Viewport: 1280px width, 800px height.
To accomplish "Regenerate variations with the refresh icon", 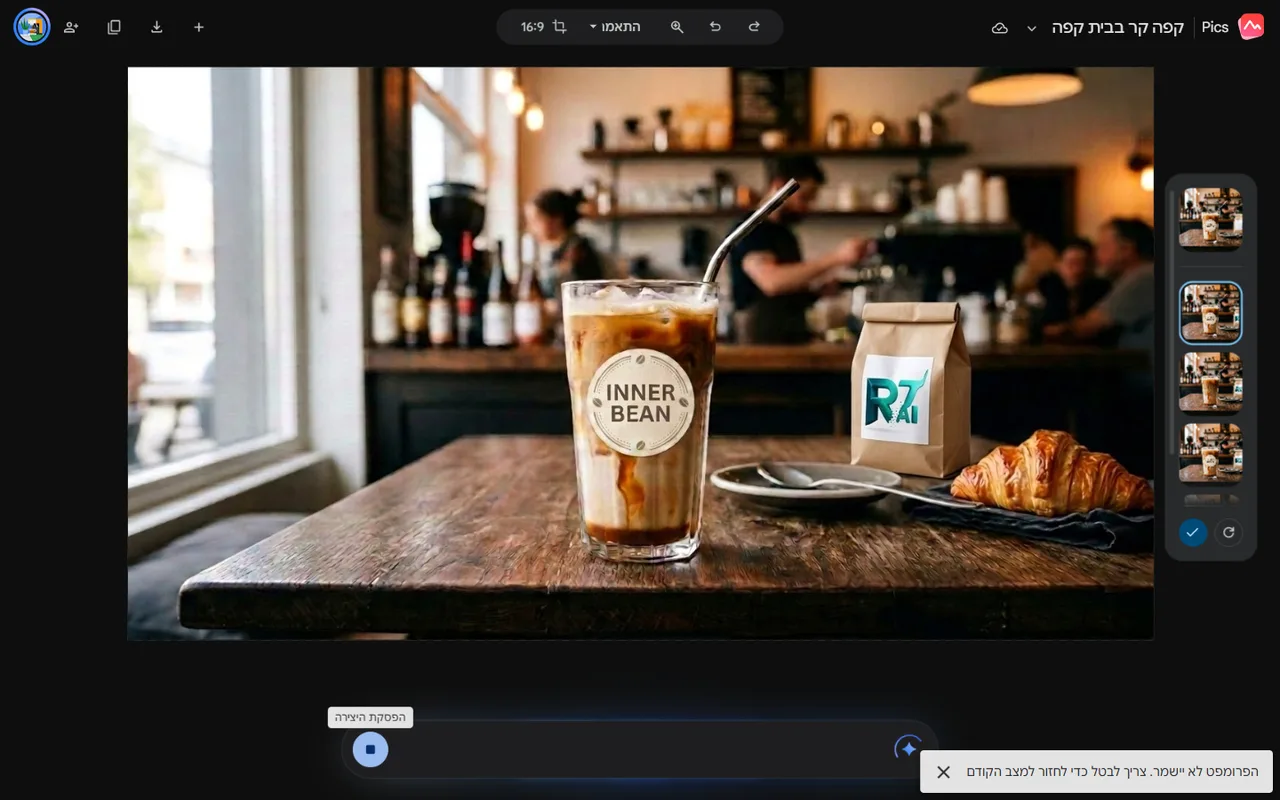I will (1229, 532).
